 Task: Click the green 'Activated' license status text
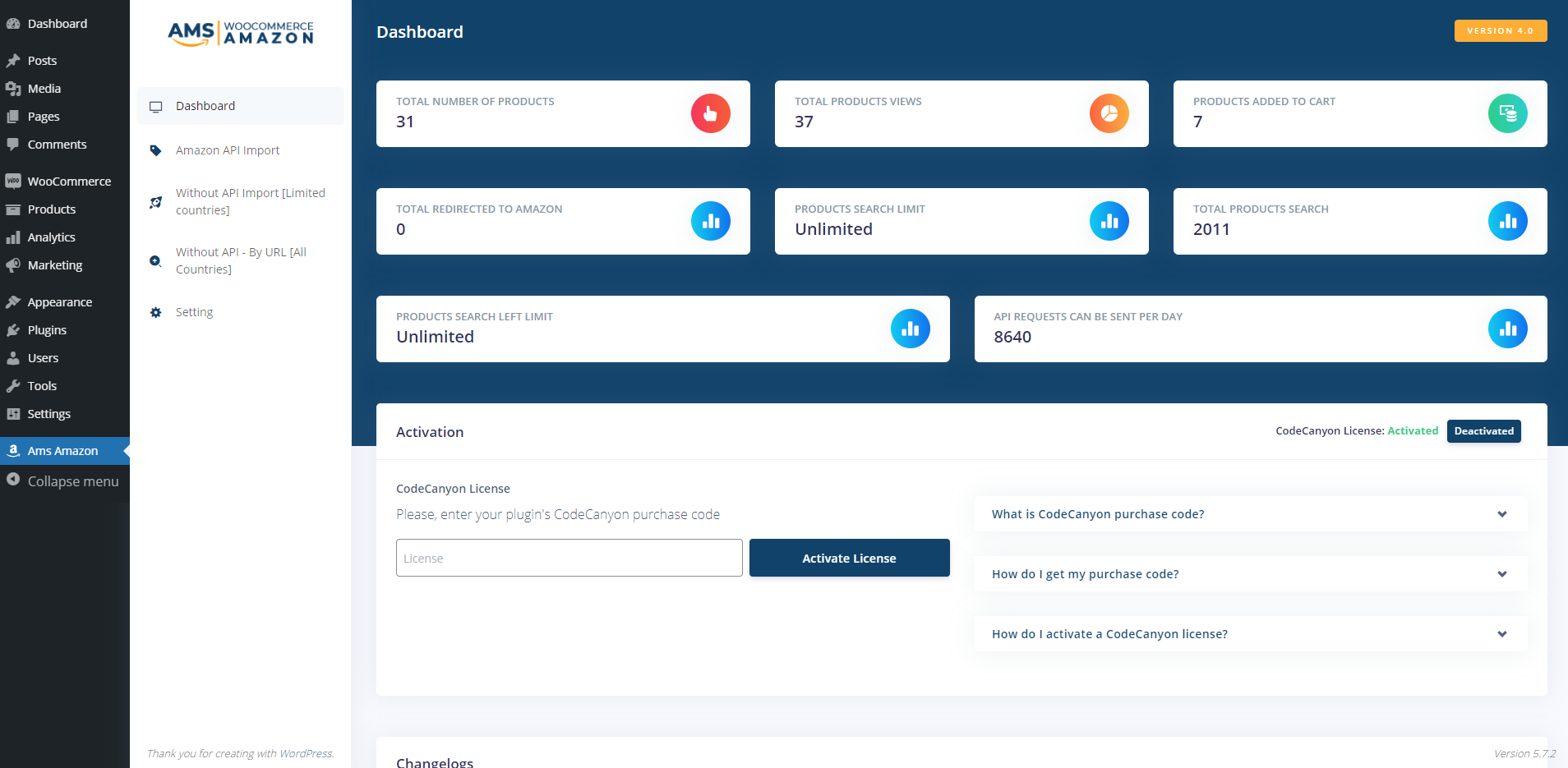click(1413, 431)
